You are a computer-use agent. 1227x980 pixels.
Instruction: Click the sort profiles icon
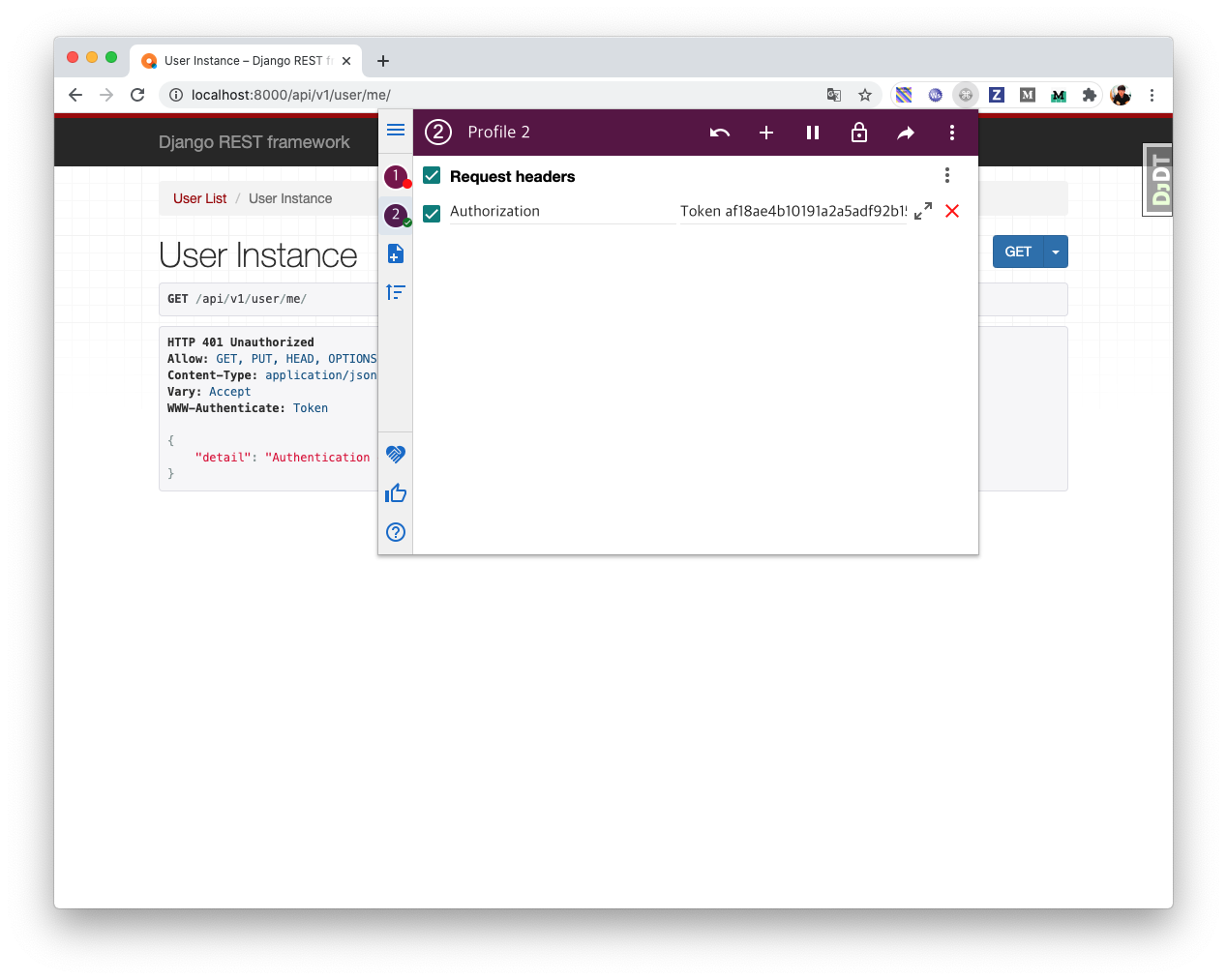(x=396, y=292)
